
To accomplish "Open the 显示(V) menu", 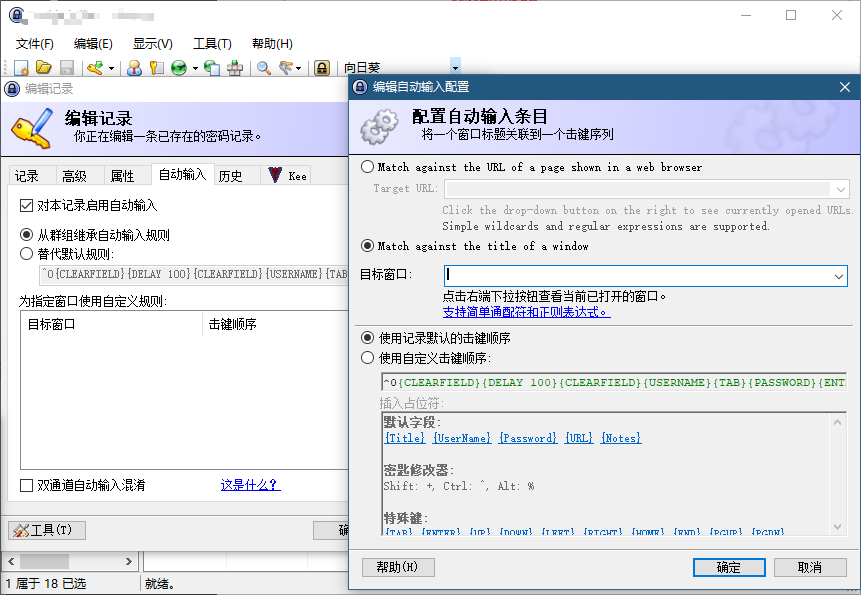I will pyautogui.click(x=153, y=43).
